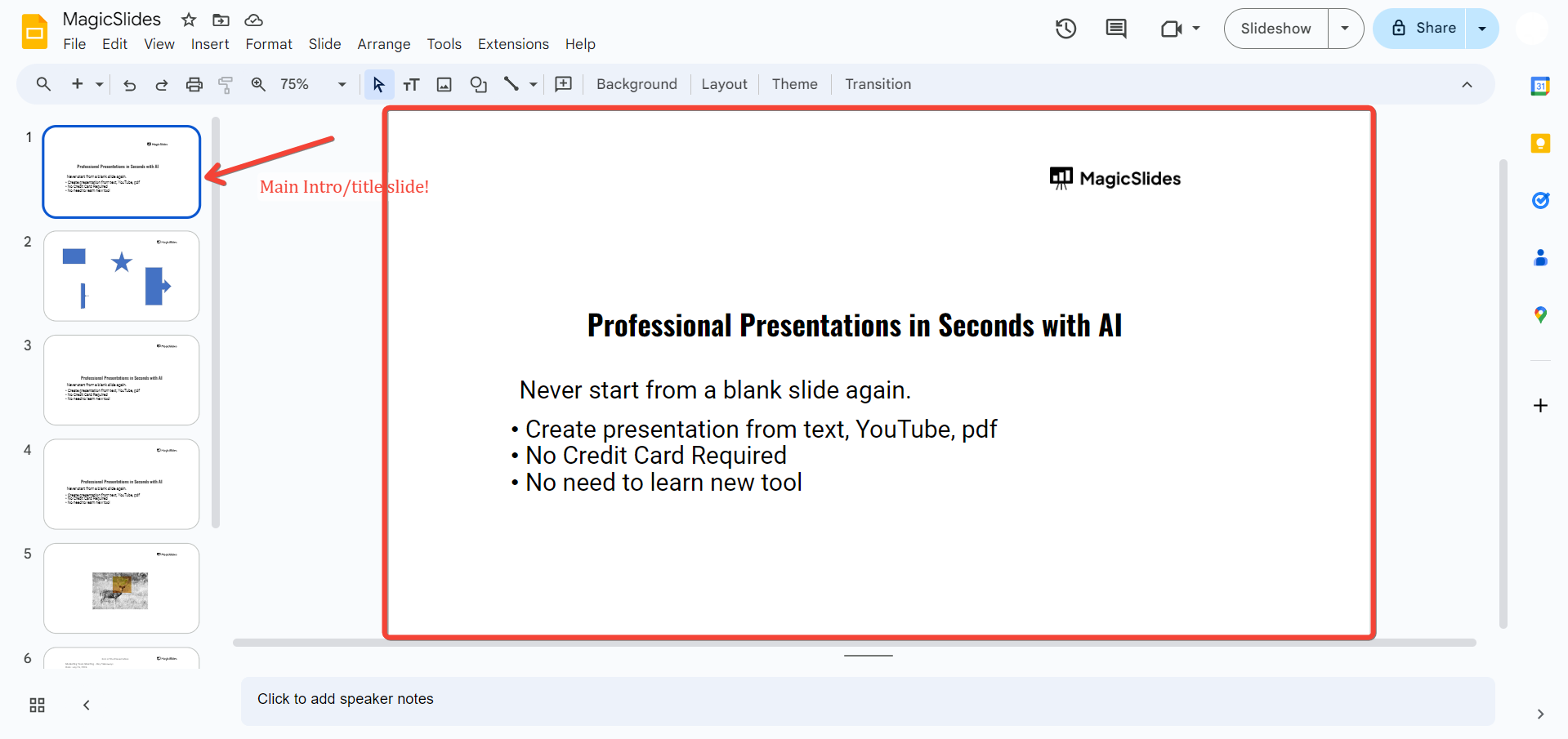Hide the menus with collapse chevron
The width and height of the screenshot is (1568, 739).
pyautogui.click(x=1467, y=85)
